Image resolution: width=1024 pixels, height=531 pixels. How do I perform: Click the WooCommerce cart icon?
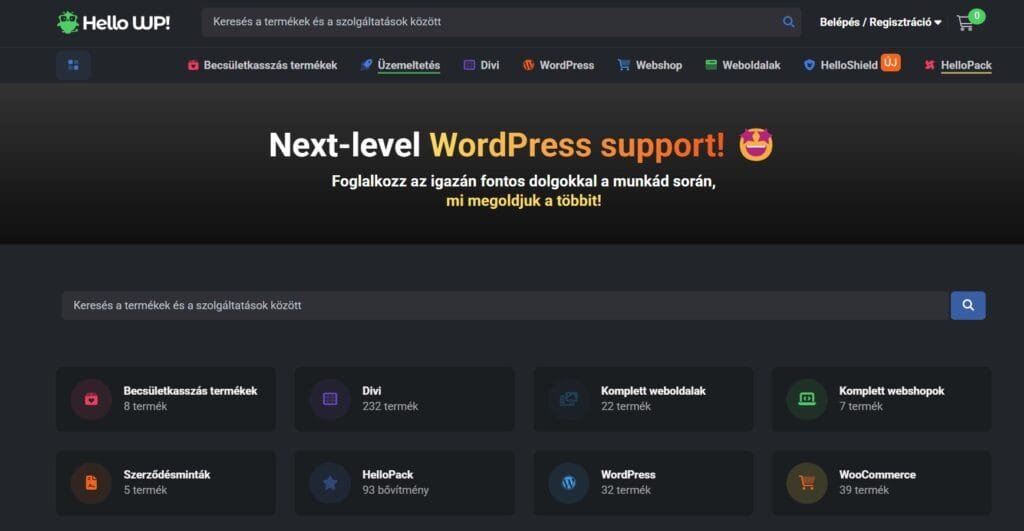pos(807,483)
